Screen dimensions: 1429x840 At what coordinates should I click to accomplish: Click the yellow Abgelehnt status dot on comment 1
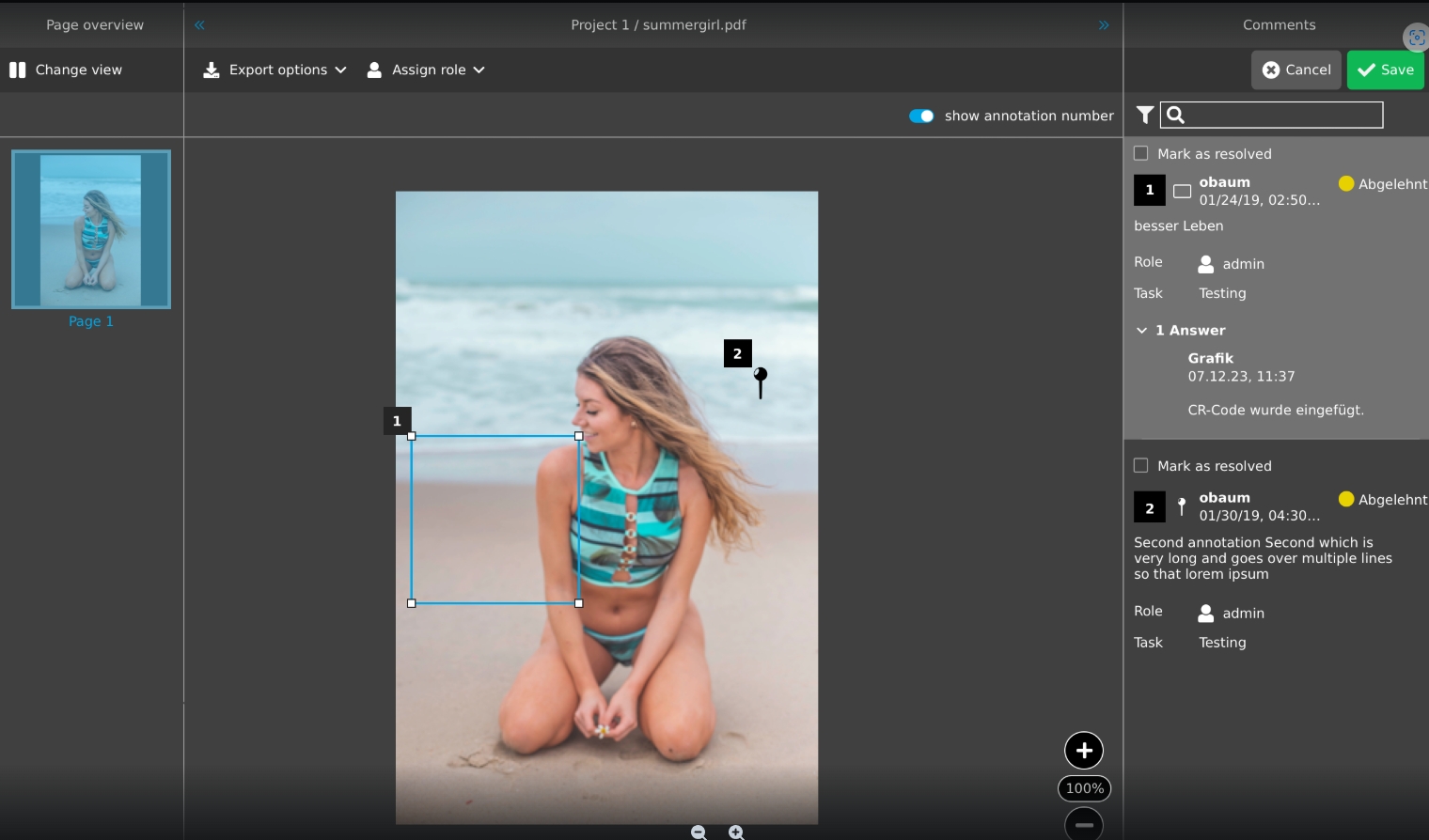1346,183
